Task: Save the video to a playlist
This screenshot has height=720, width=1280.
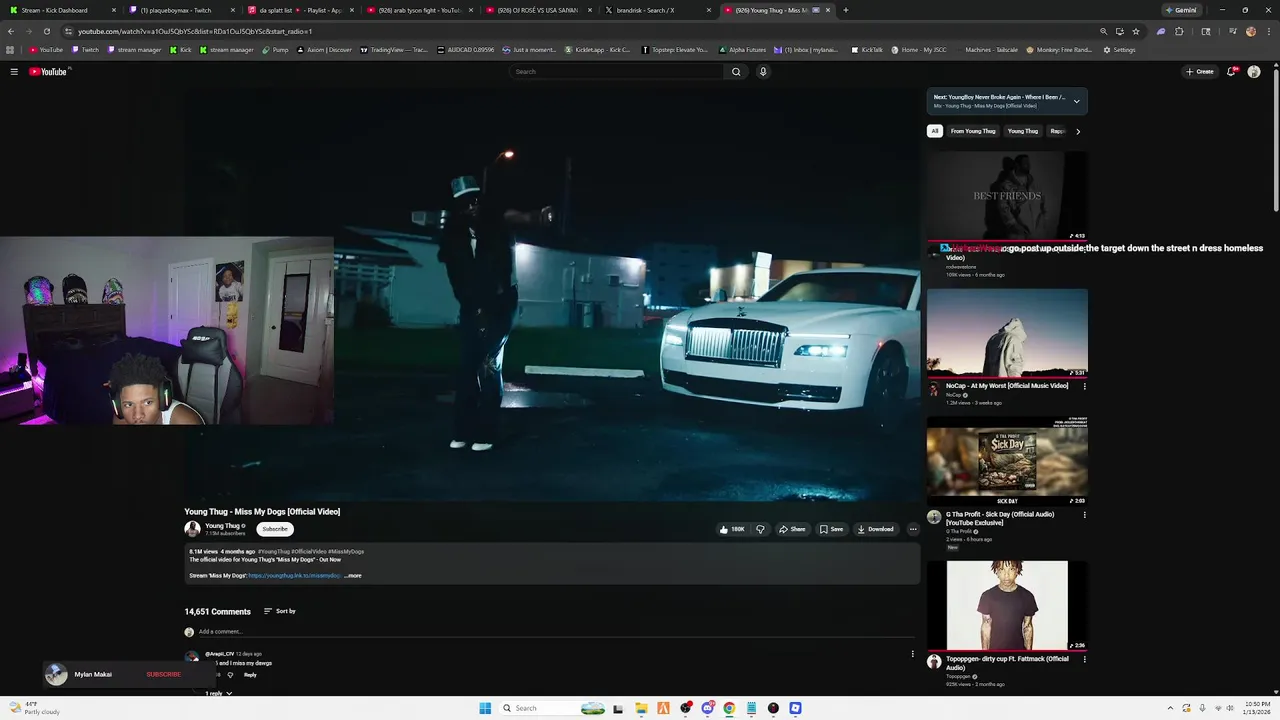Action: click(831, 529)
